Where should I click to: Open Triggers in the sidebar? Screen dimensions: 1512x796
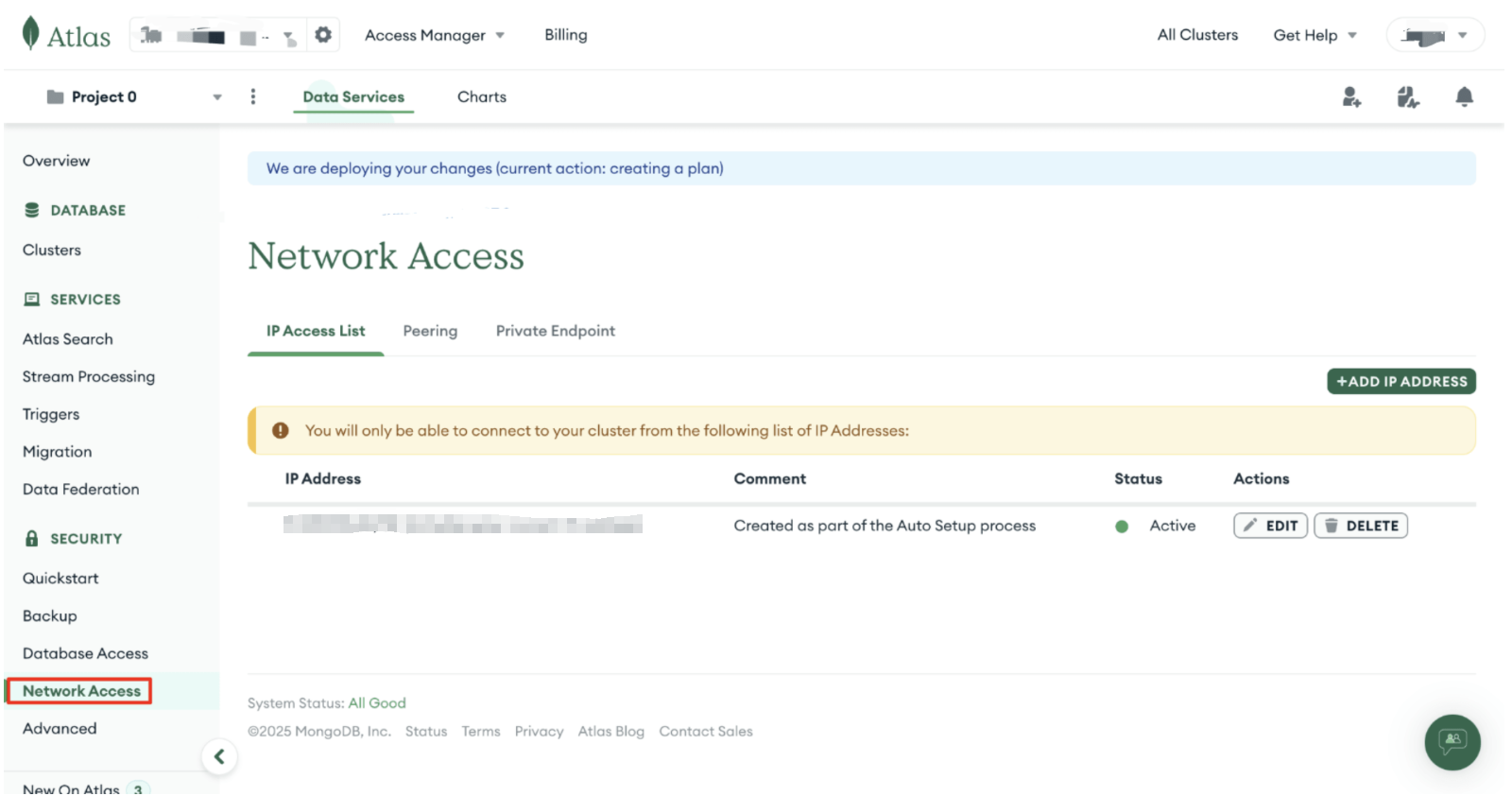(x=51, y=414)
